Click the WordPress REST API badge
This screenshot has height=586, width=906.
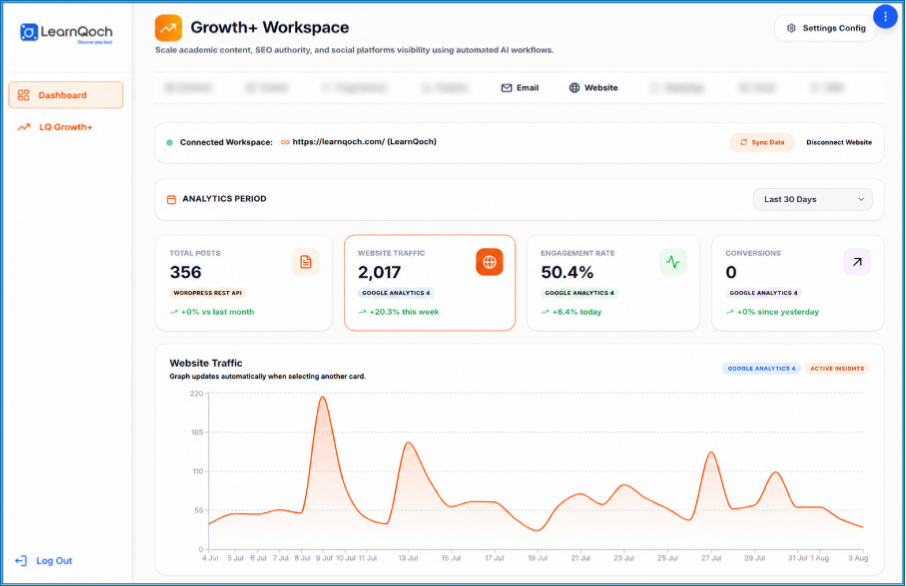tap(207, 293)
